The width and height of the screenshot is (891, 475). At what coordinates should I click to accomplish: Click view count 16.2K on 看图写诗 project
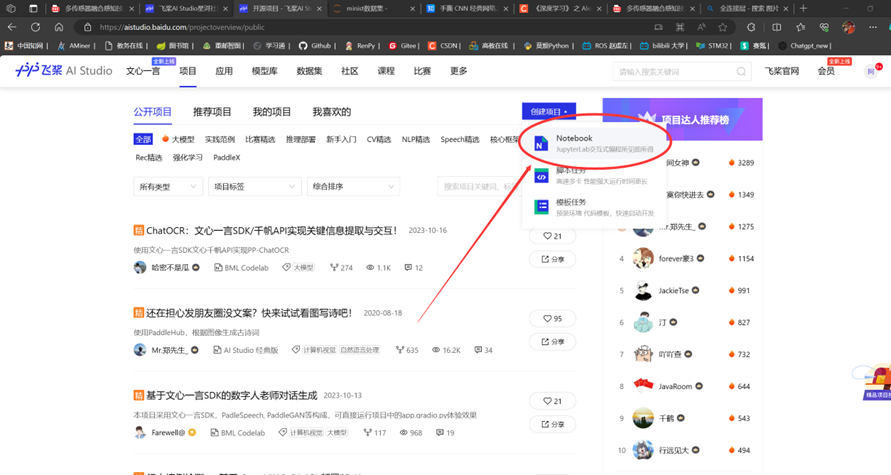[x=446, y=350]
